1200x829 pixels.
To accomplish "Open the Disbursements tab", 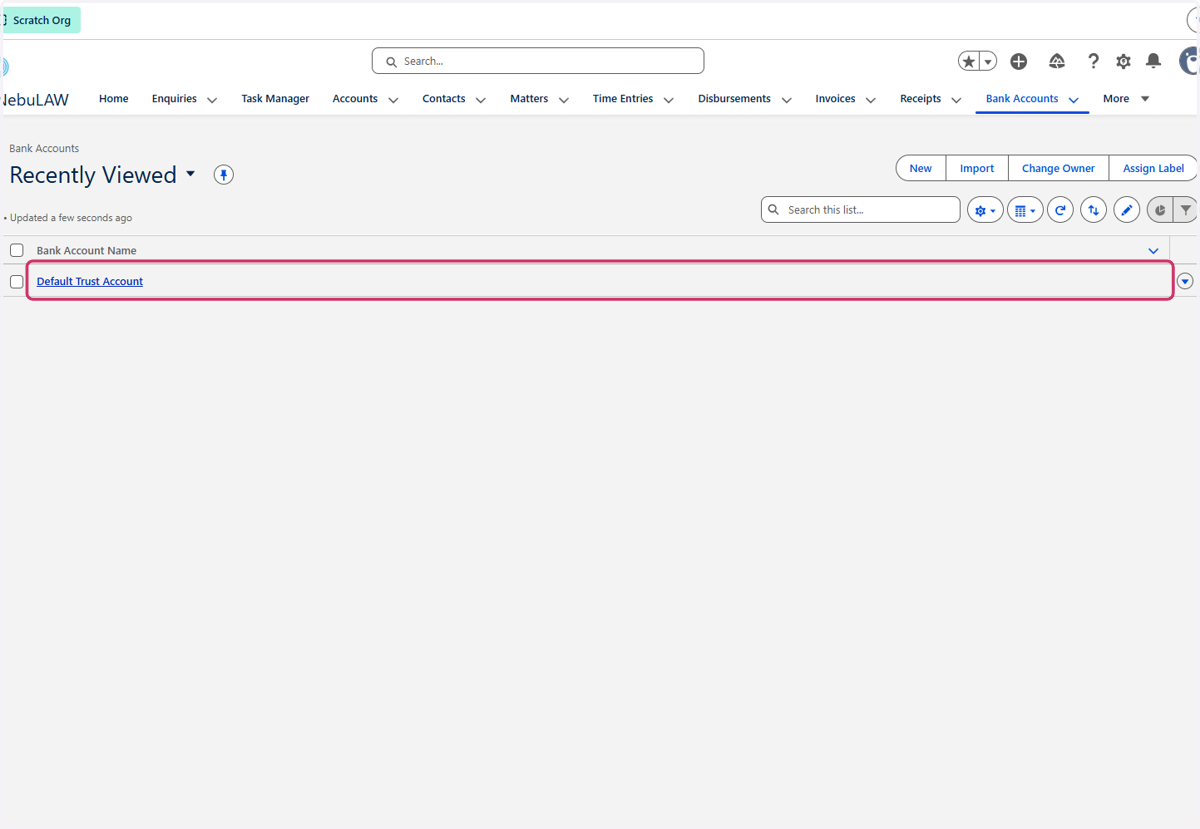I will (734, 99).
